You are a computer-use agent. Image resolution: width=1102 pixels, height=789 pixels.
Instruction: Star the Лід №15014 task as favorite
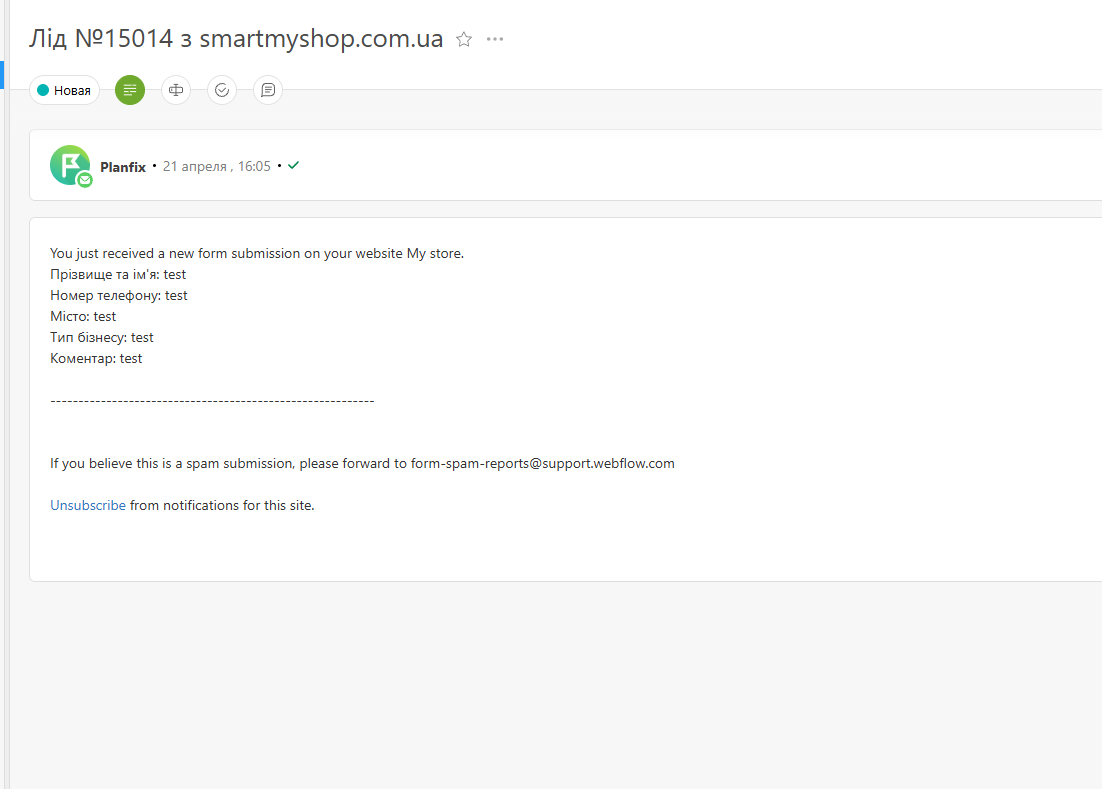[x=464, y=40]
